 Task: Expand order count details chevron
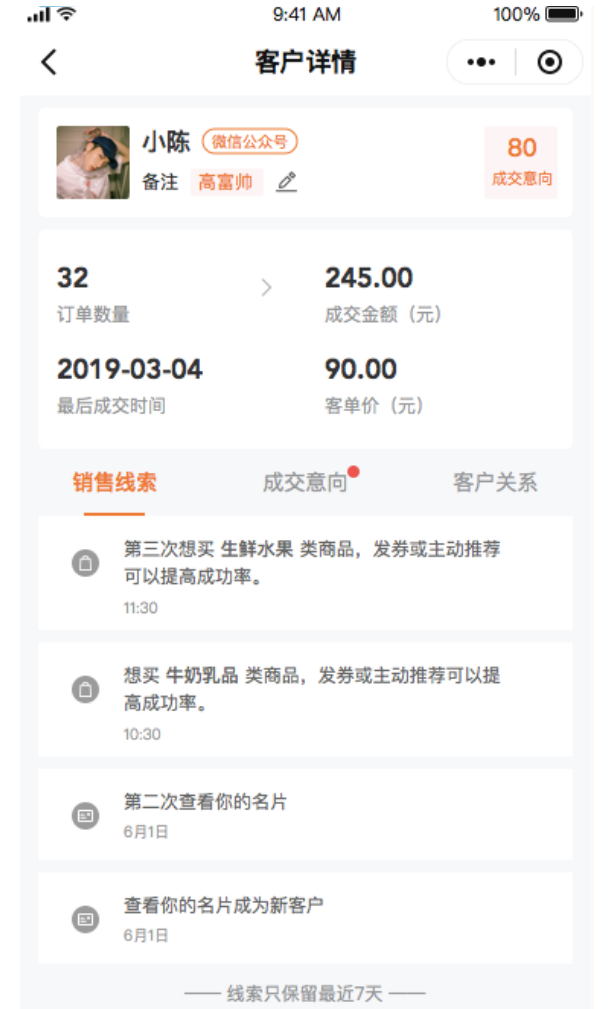[266, 288]
